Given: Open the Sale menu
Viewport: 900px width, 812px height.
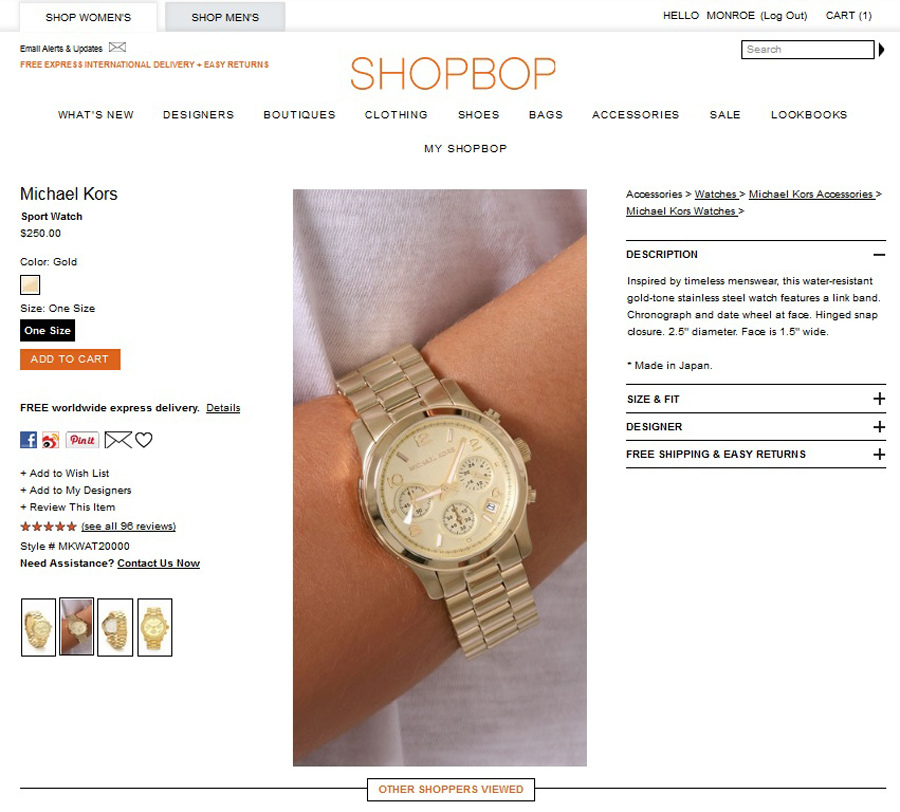Looking at the screenshot, I should (725, 115).
